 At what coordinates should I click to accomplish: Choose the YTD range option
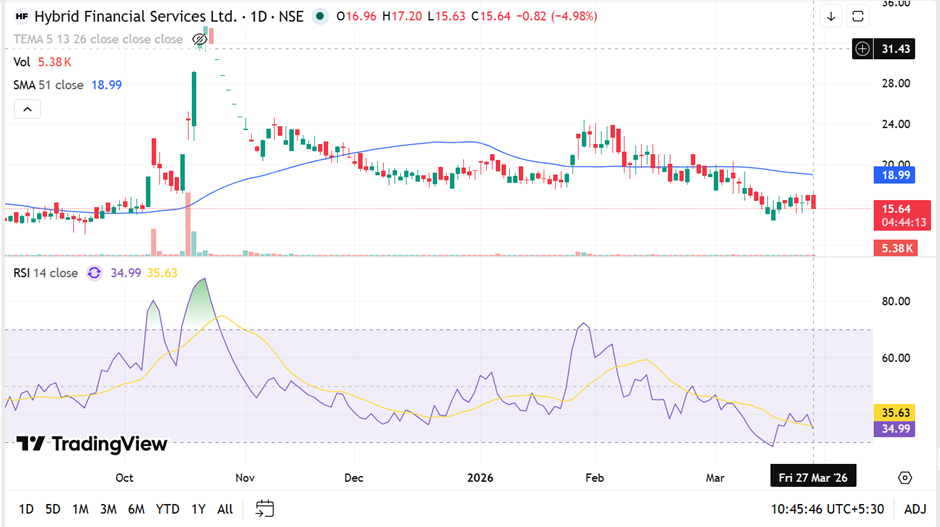[x=167, y=509]
